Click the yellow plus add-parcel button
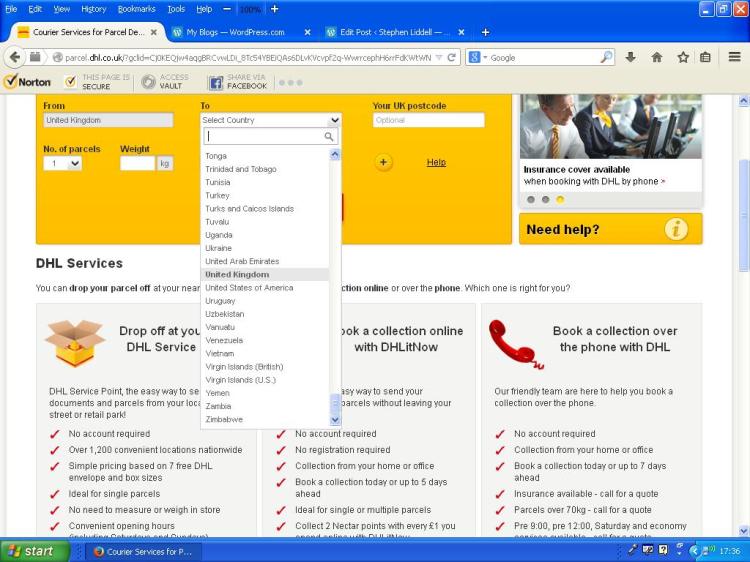750x562 pixels. (384, 162)
